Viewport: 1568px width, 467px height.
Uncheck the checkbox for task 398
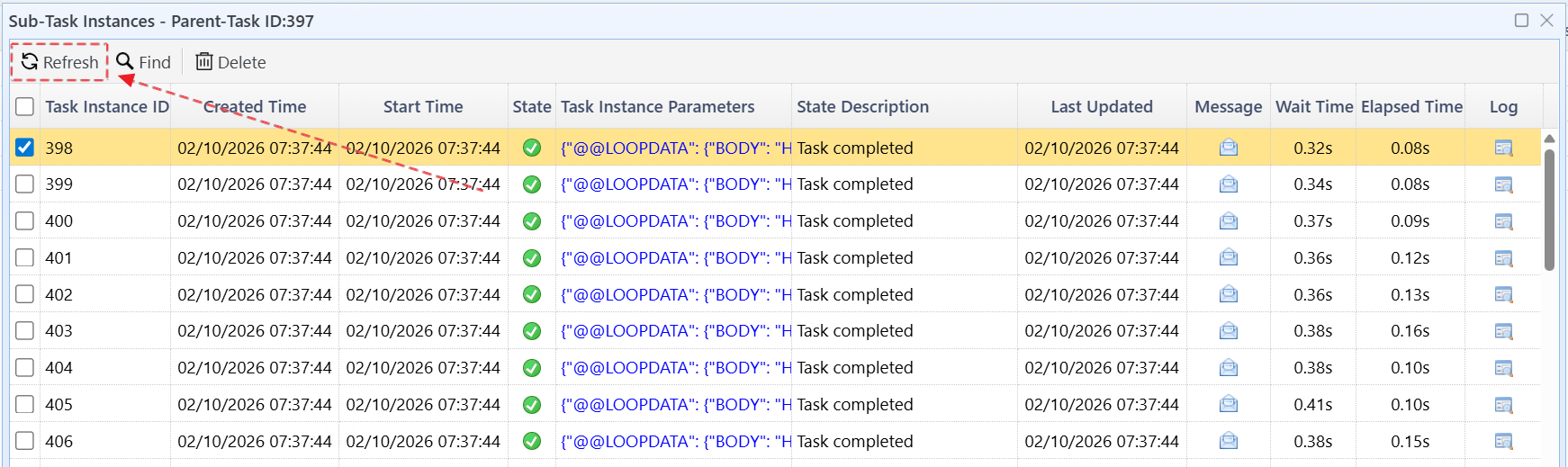tap(25, 148)
